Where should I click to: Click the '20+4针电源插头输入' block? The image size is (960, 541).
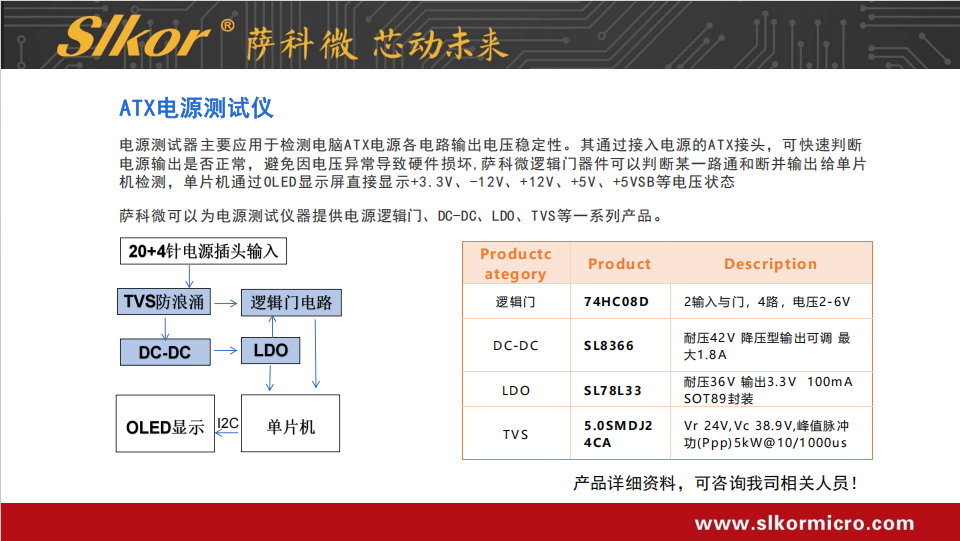203,251
